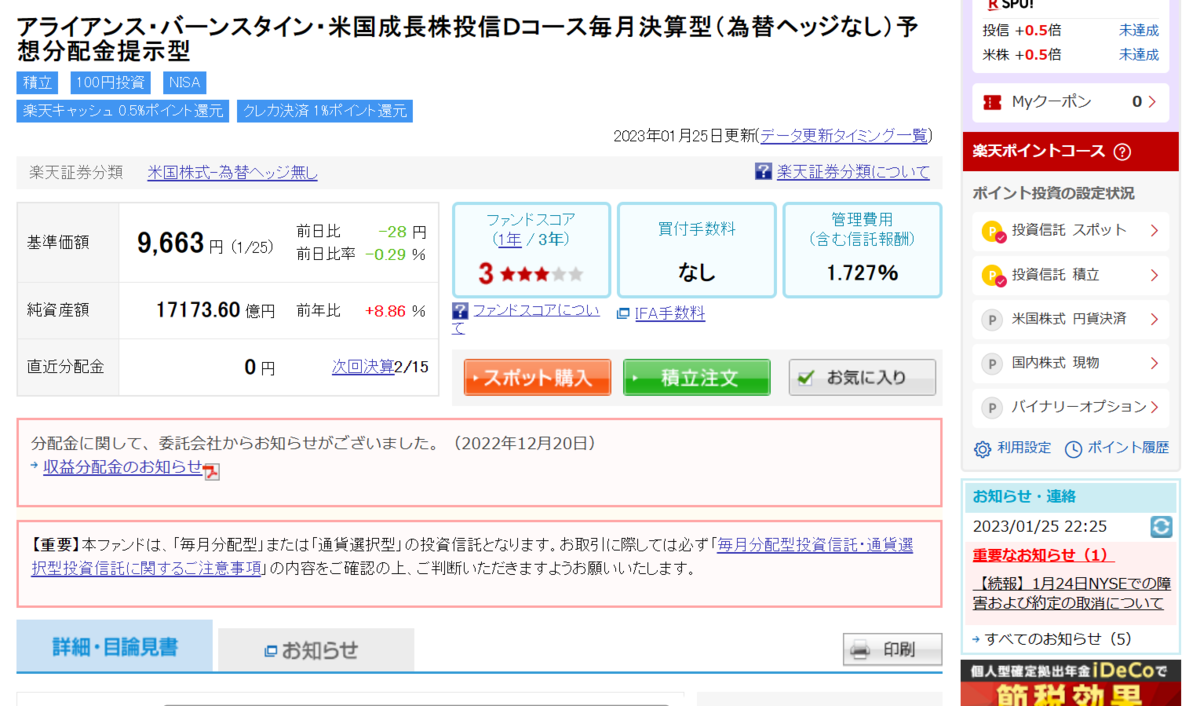Open 毎月分配型投資信託・通貨選択型 注意事項 link
Viewport: 1200px width, 706px height.
(x=472, y=556)
